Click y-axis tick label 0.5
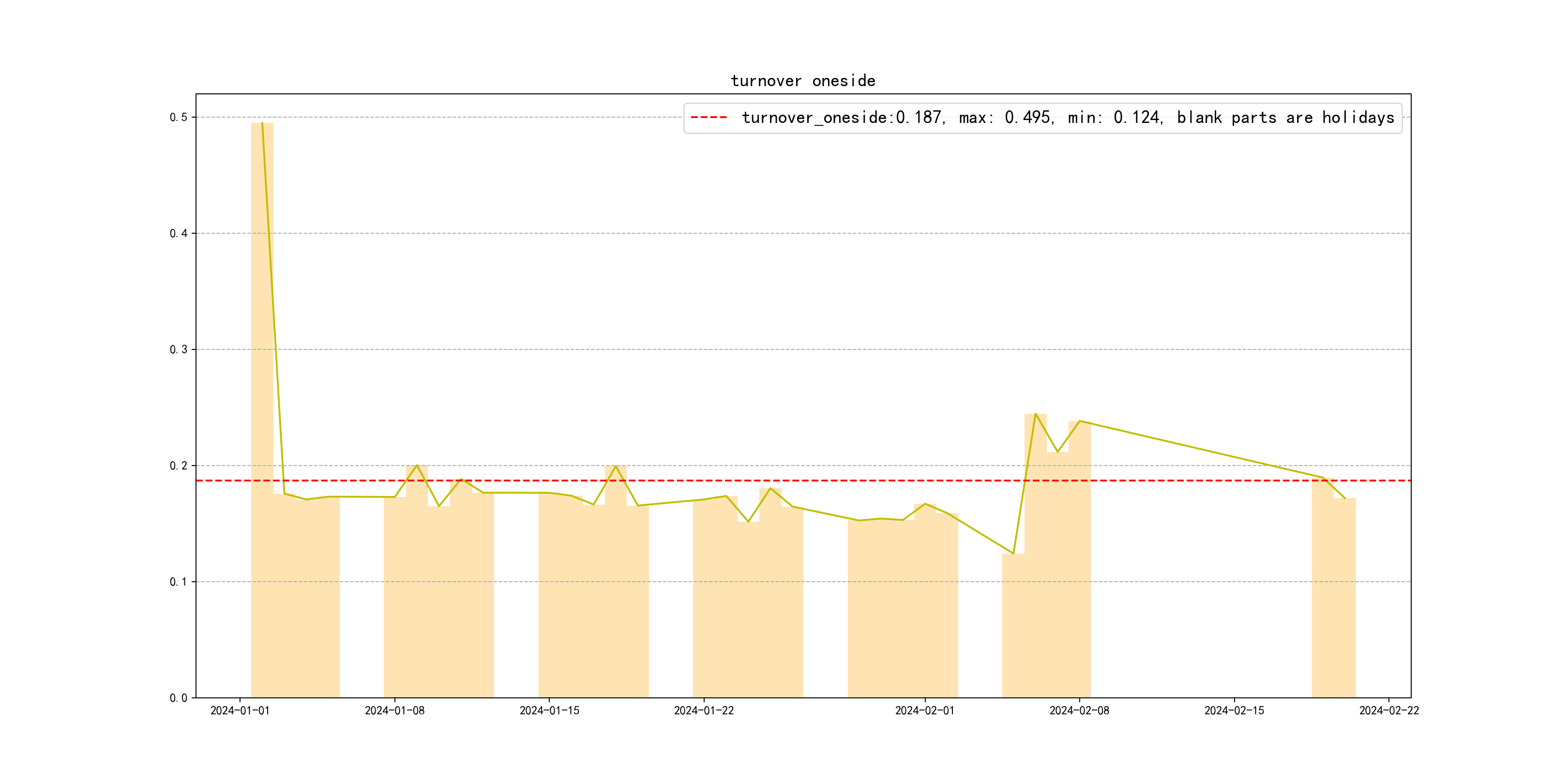This screenshot has height=784, width=1568. click(x=179, y=118)
